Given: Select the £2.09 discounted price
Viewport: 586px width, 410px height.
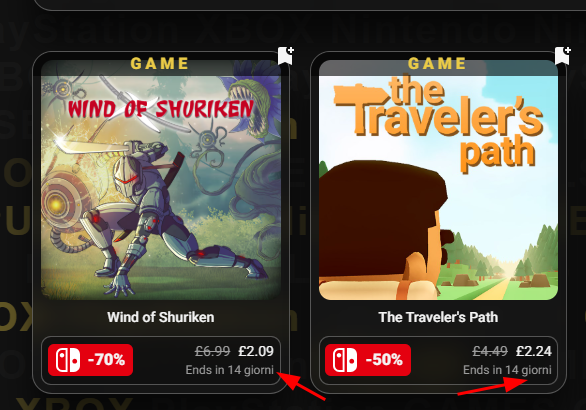Looking at the screenshot, I should coord(256,351).
